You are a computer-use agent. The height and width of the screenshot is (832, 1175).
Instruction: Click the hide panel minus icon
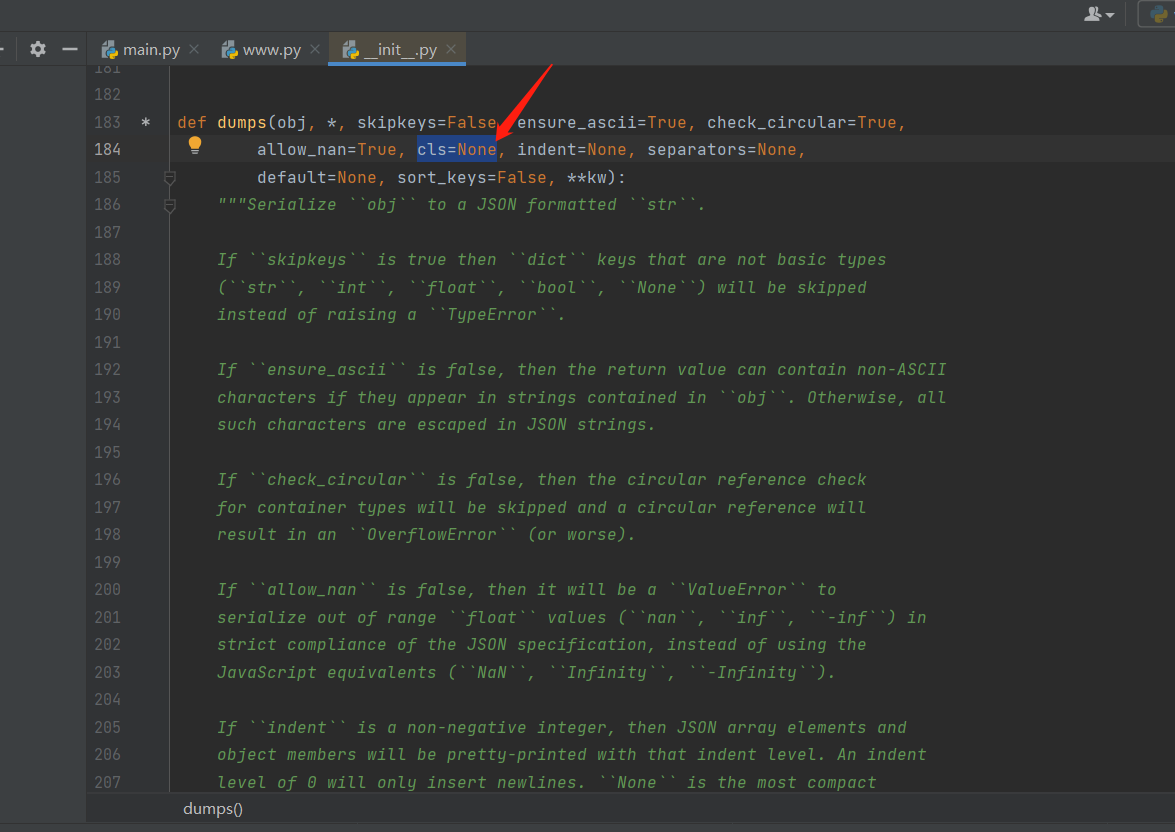[70, 49]
